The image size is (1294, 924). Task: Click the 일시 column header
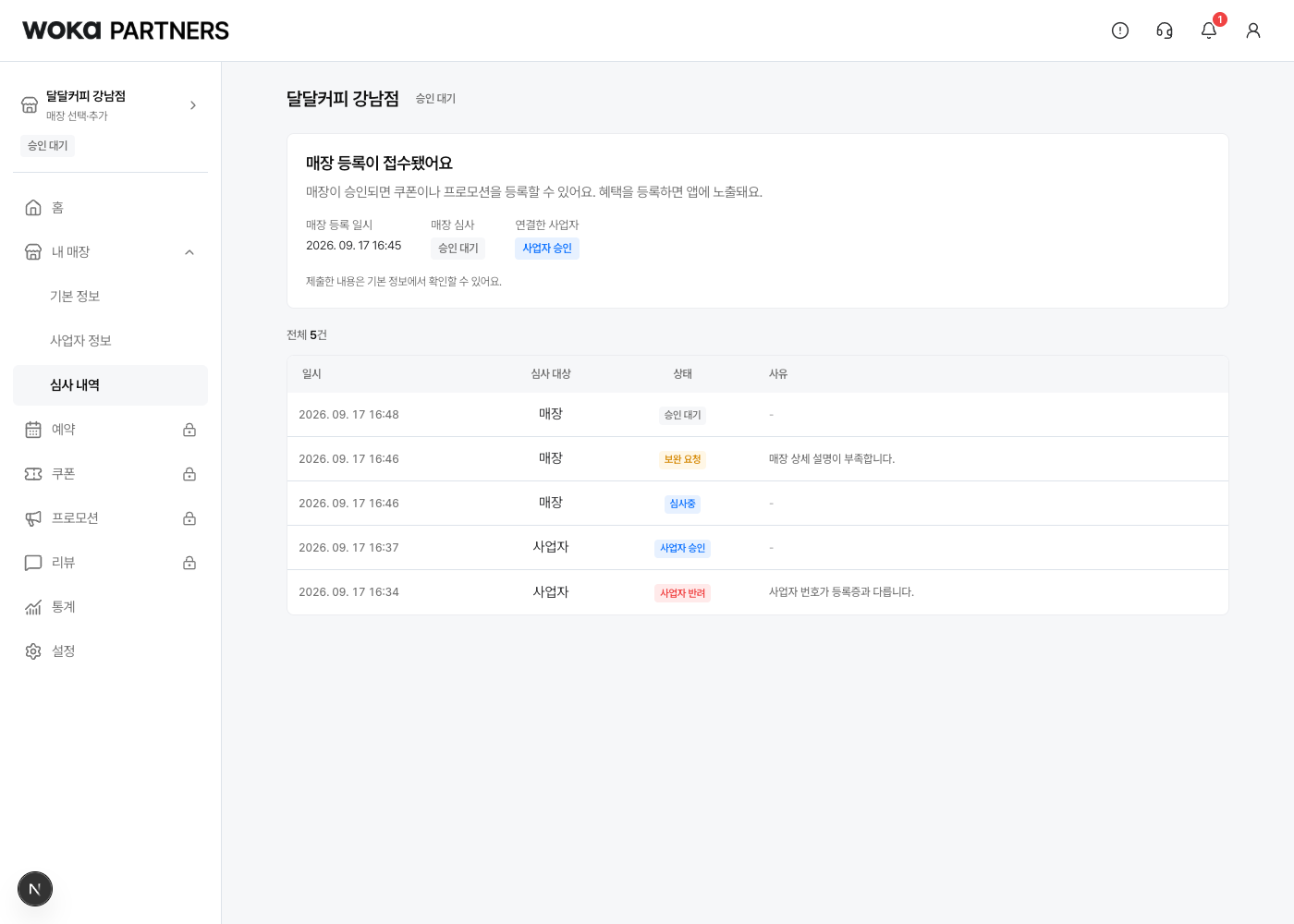tap(311, 374)
